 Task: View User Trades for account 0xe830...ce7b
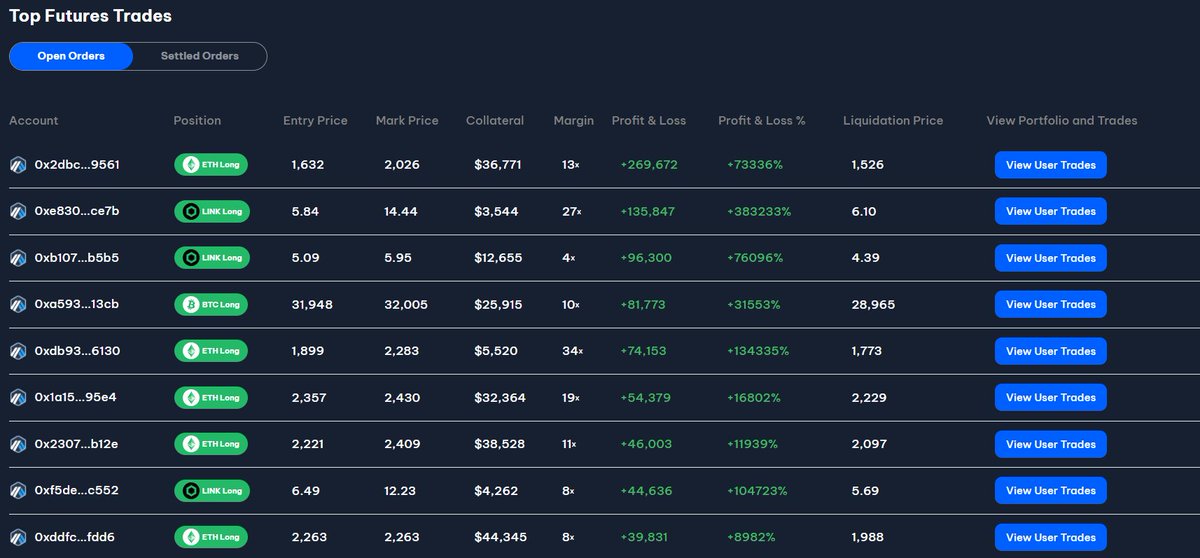click(1050, 211)
